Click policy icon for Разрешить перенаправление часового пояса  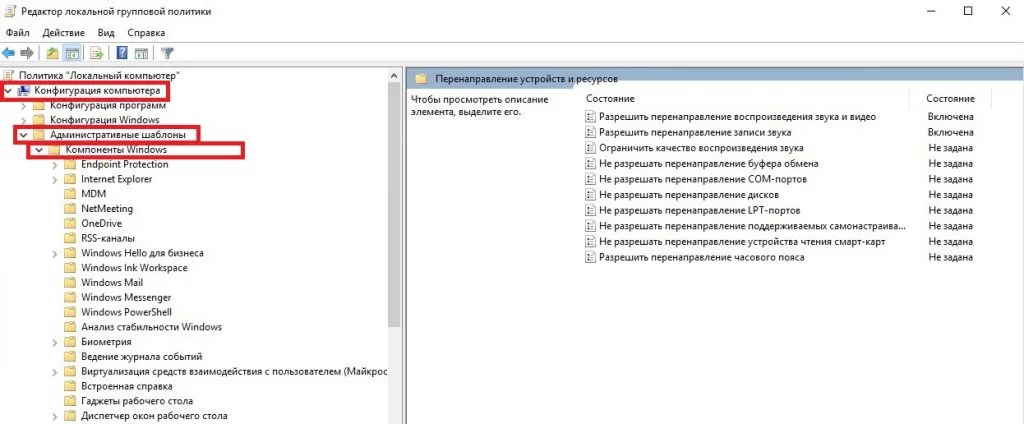(x=590, y=257)
